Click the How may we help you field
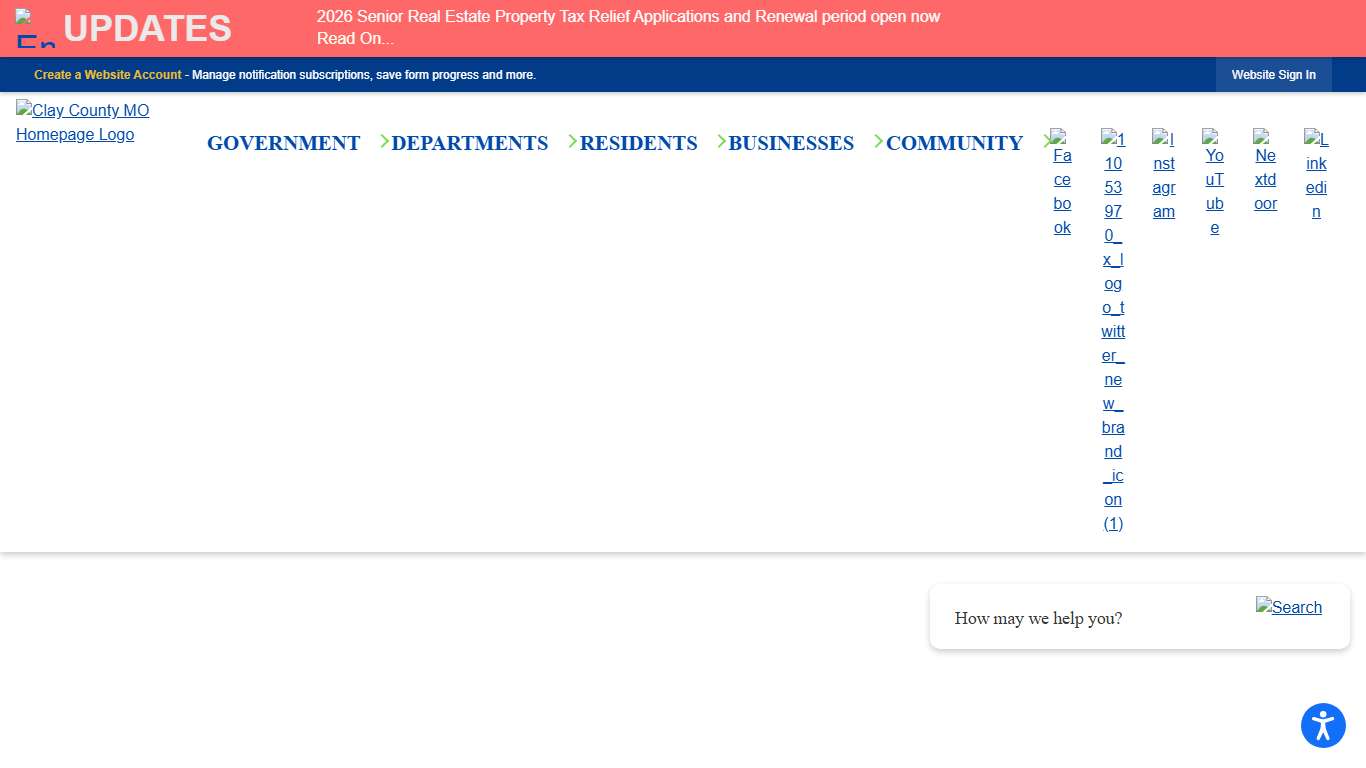1366x768 pixels. pos(1038,617)
